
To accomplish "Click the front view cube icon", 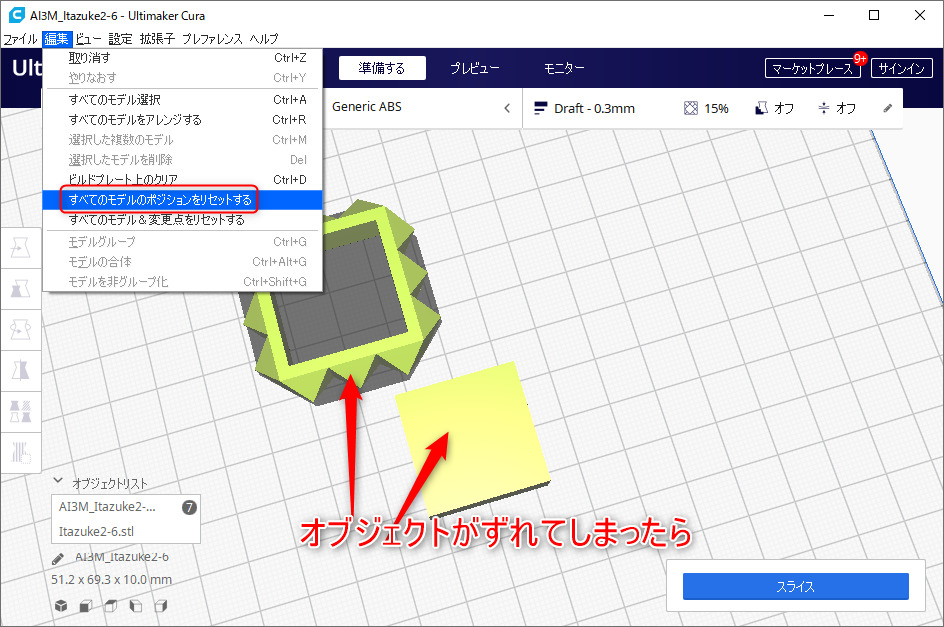I will point(86,605).
